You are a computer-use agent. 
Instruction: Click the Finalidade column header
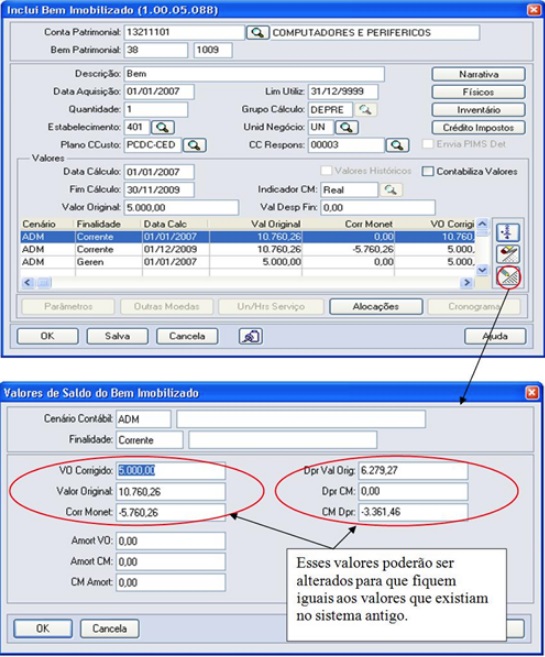108,224
